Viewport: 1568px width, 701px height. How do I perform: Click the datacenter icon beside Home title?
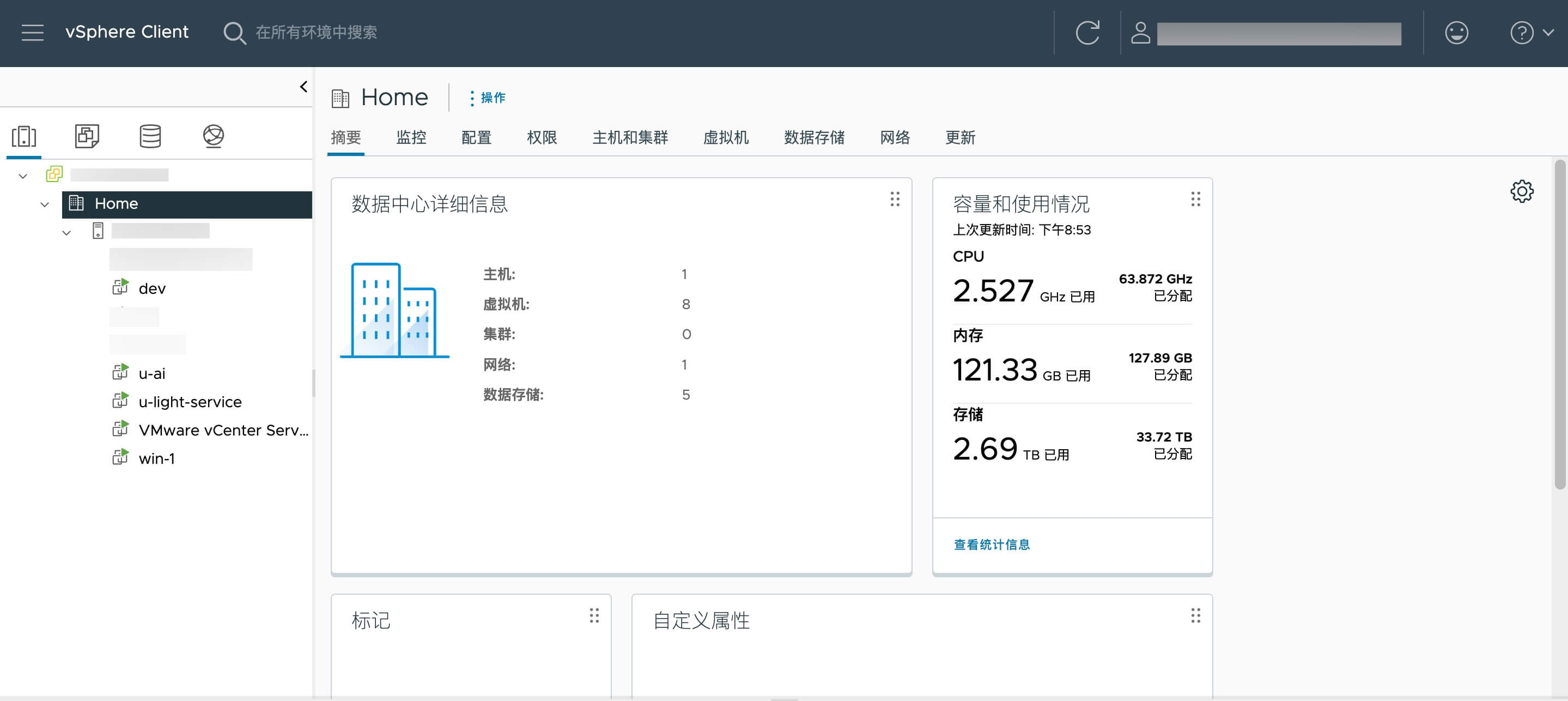tap(341, 98)
